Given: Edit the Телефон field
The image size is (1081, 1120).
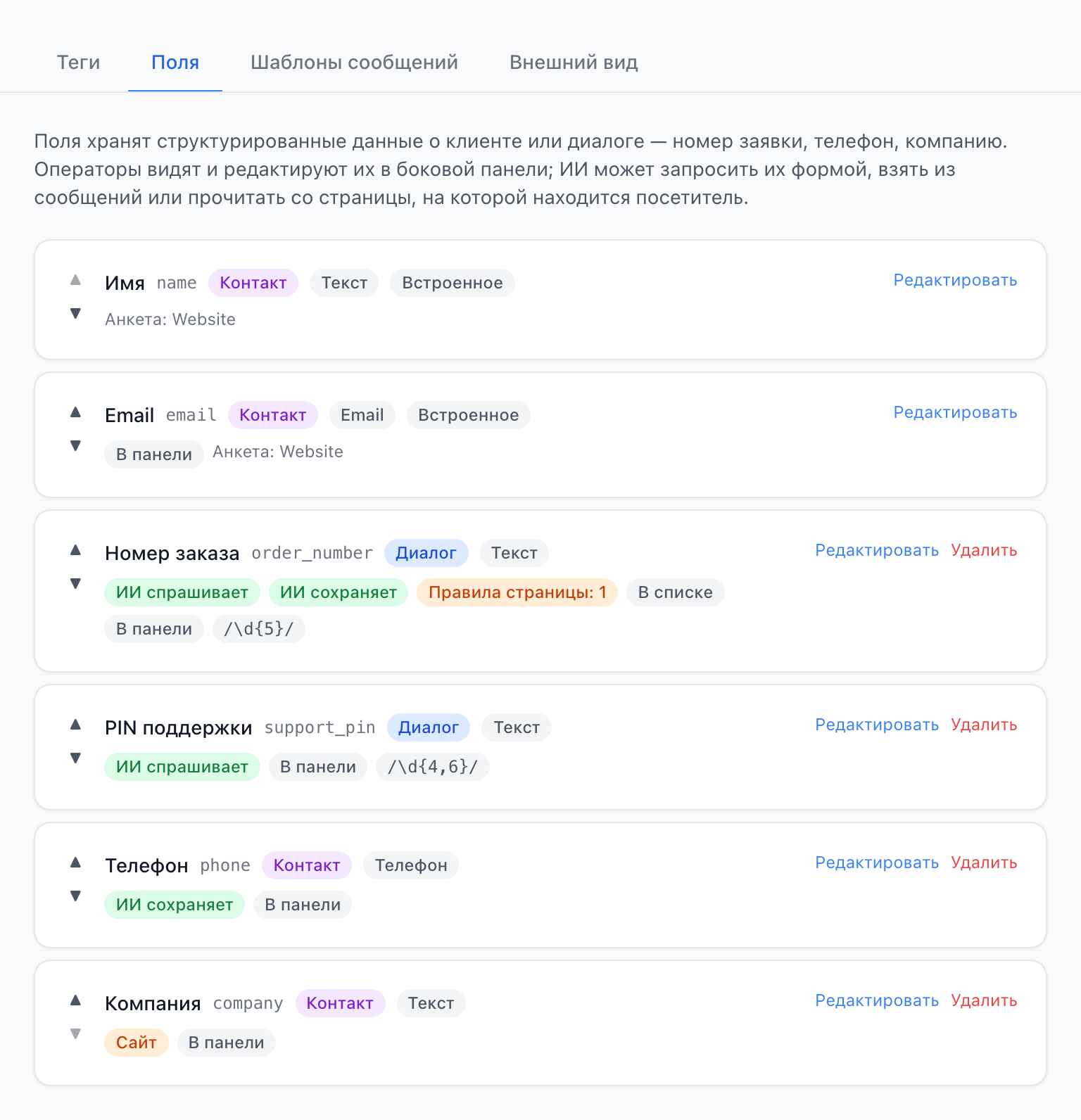Looking at the screenshot, I should 877,863.
